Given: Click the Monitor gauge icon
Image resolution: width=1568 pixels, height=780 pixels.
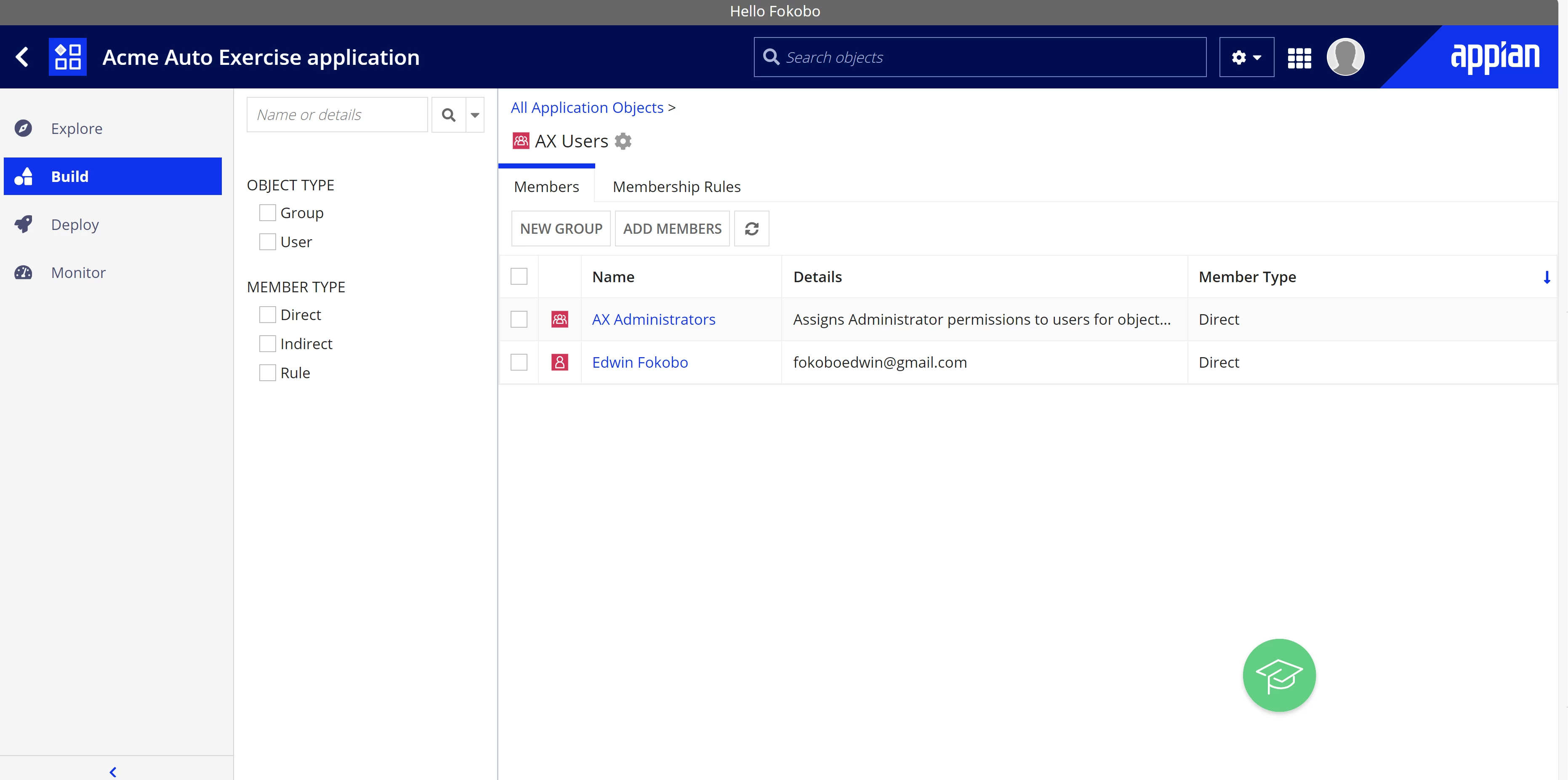Looking at the screenshot, I should click(23, 272).
